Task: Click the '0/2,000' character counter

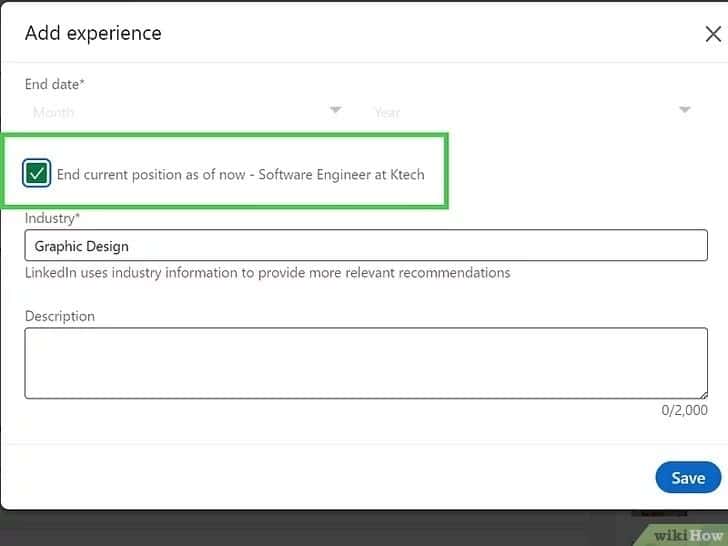Action: pyautogui.click(x=684, y=410)
